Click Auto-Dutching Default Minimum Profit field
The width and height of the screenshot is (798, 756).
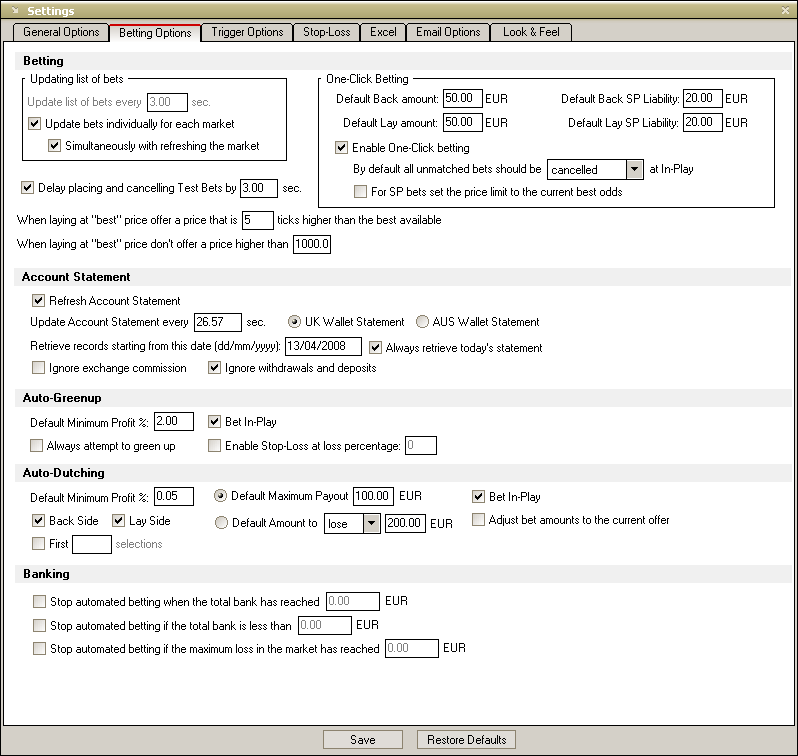(x=174, y=496)
